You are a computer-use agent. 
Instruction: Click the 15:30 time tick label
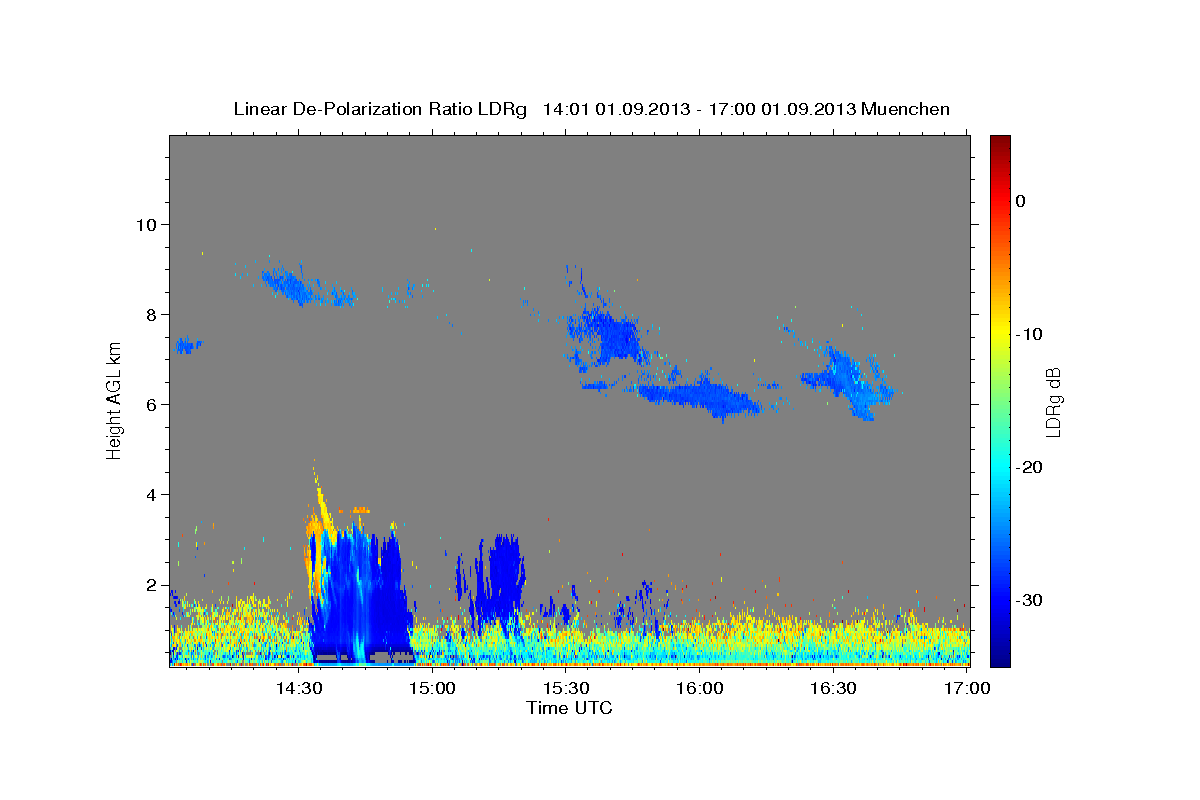pos(565,689)
